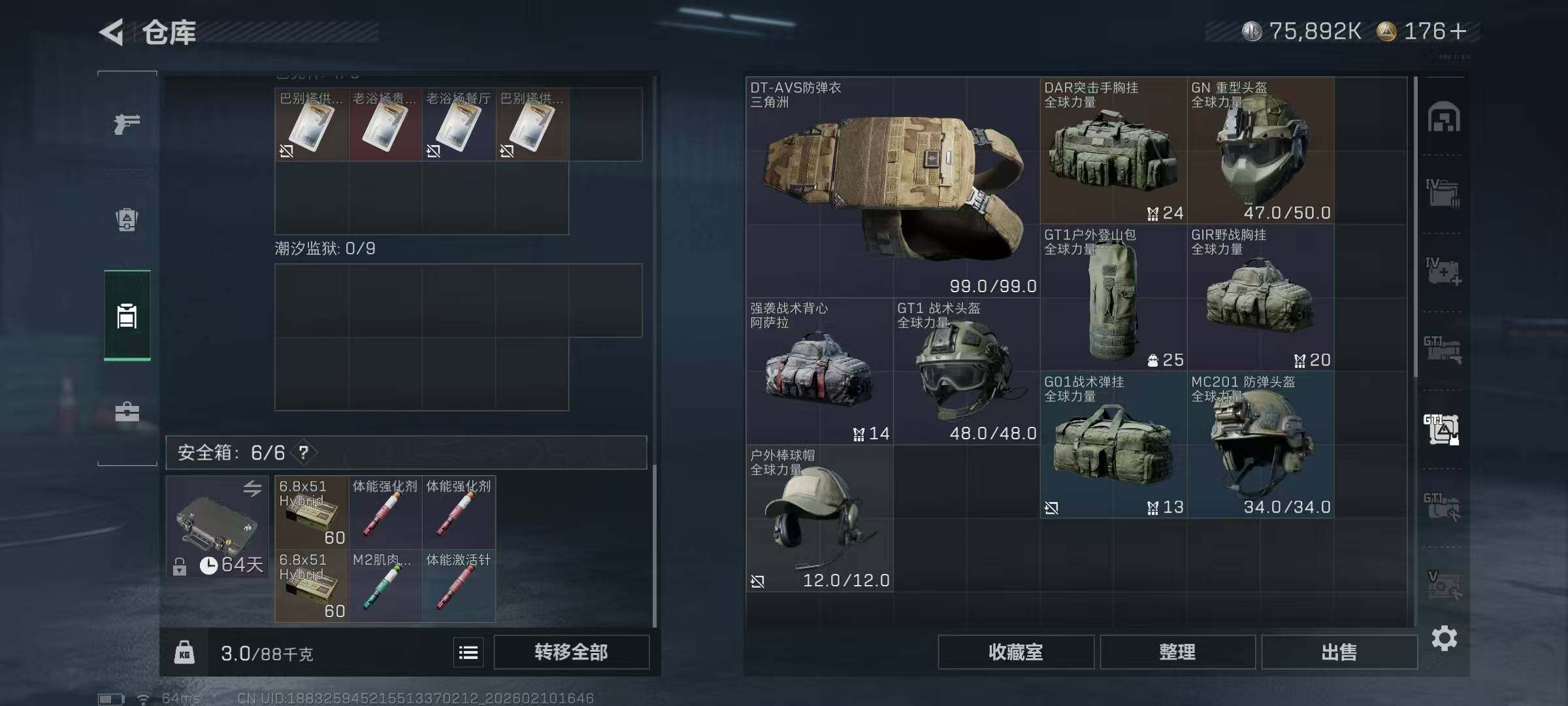Open the 收藏室 button
This screenshot has width=1568, height=706.
pos(1016,652)
